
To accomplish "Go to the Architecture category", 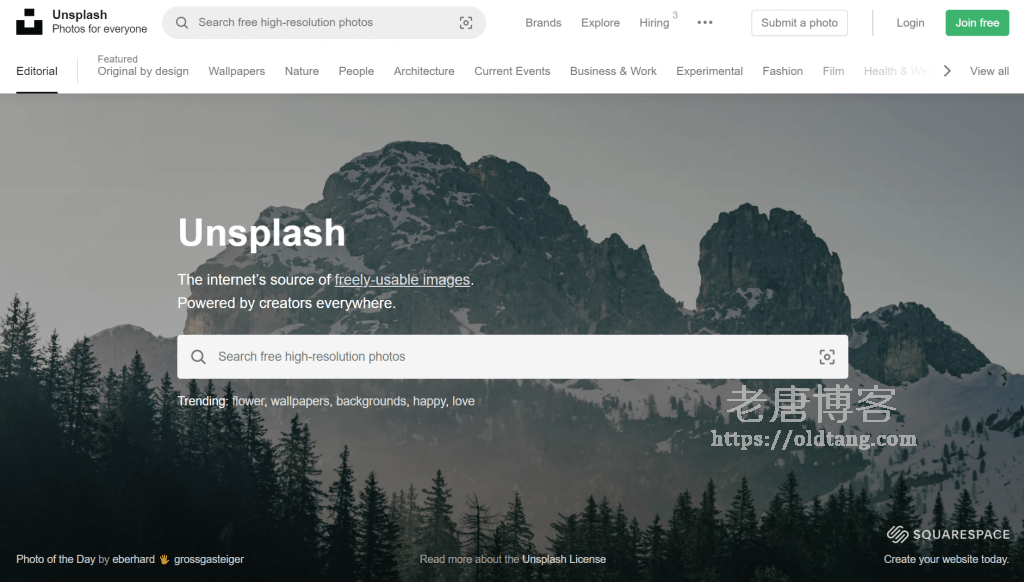I will pos(424,71).
